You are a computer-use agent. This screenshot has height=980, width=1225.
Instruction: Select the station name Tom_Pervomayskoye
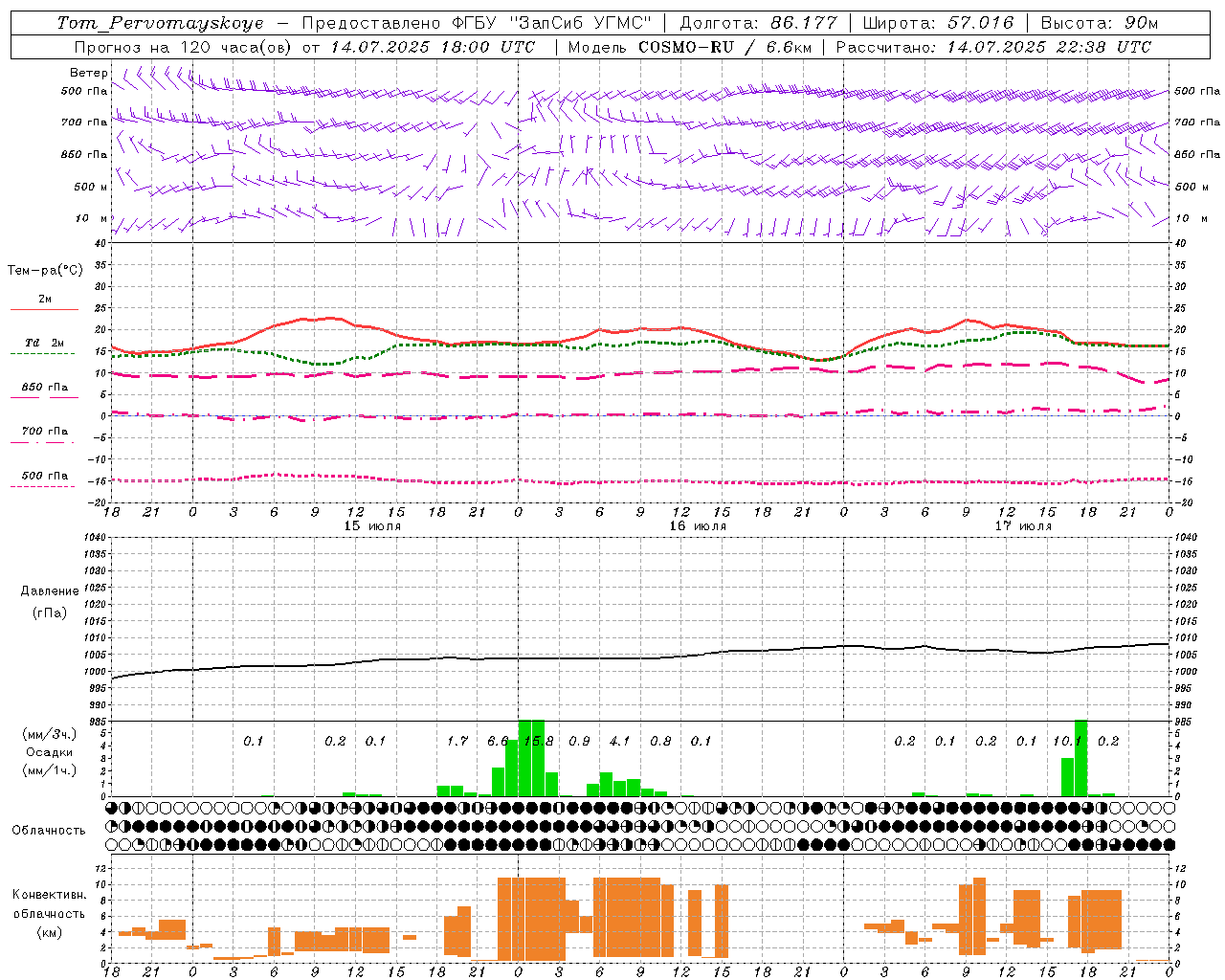(x=160, y=23)
